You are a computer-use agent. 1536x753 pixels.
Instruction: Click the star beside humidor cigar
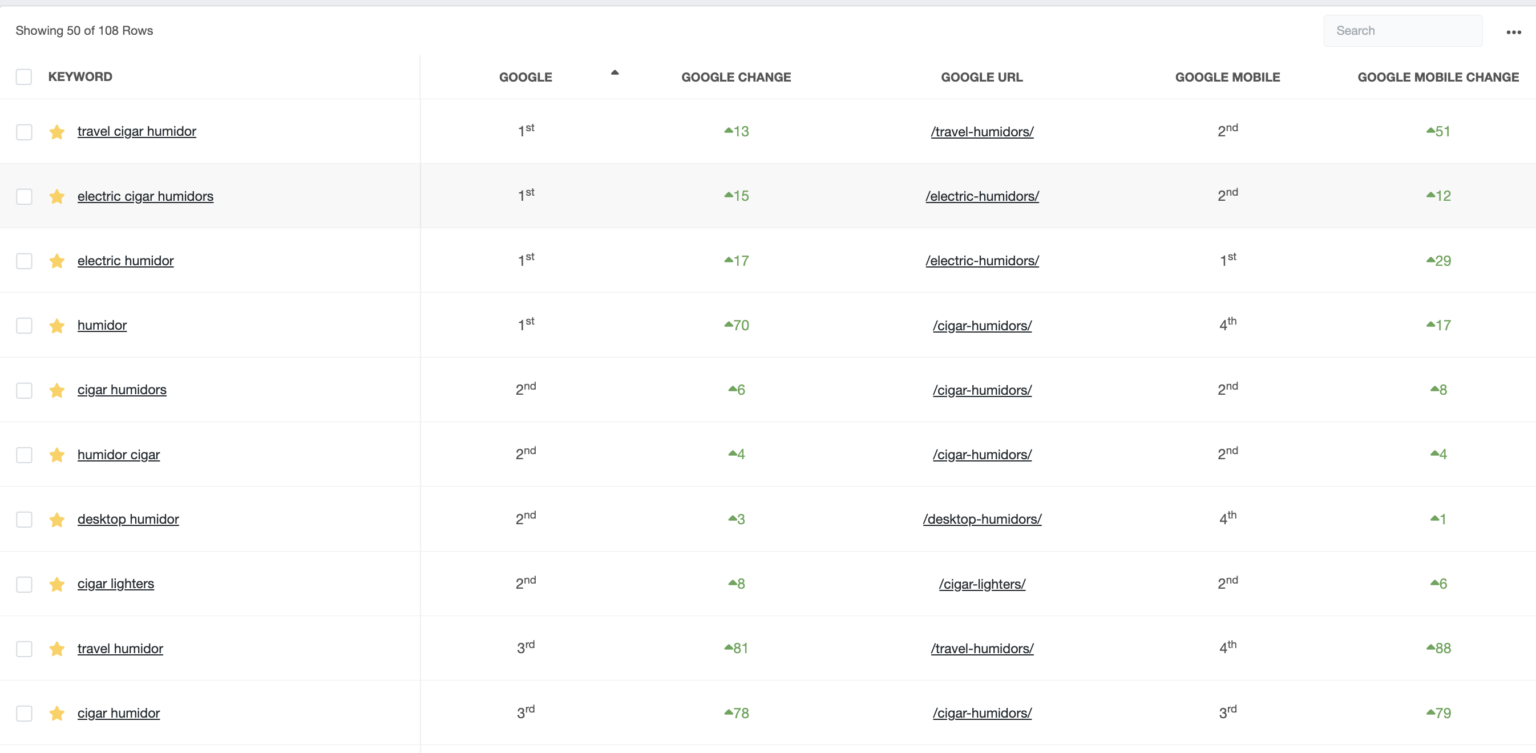[x=57, y=455]
